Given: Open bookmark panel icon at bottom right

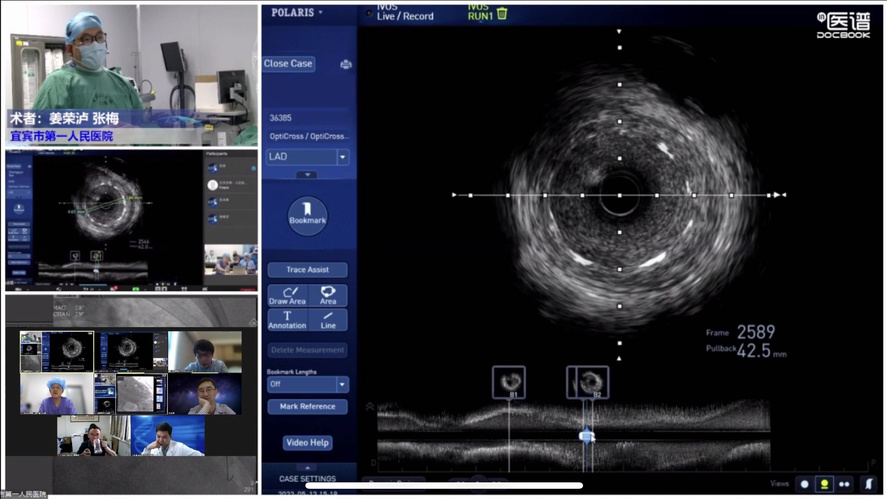Looking at the screenshot, I should pos(868,484).
